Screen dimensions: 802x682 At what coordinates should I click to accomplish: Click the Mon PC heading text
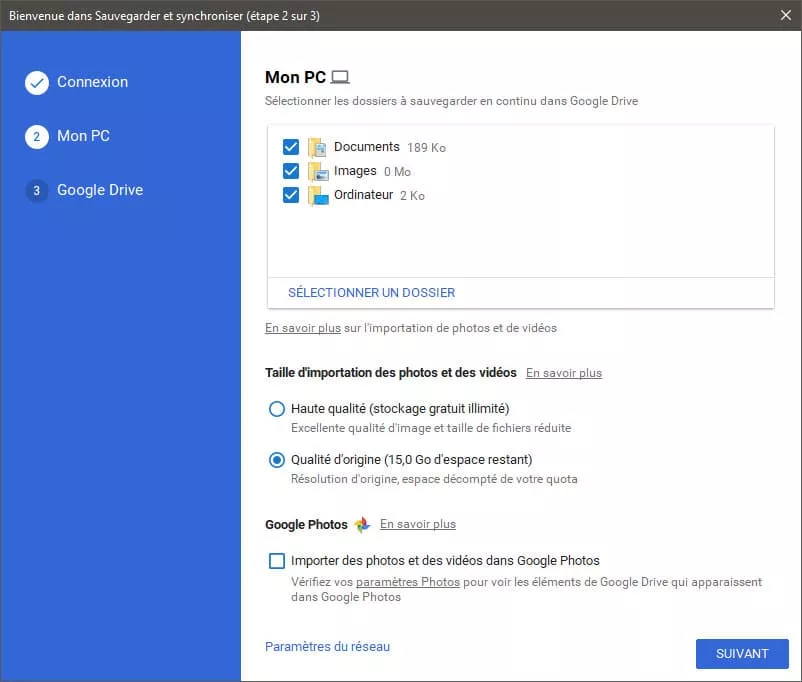[296, 77]
